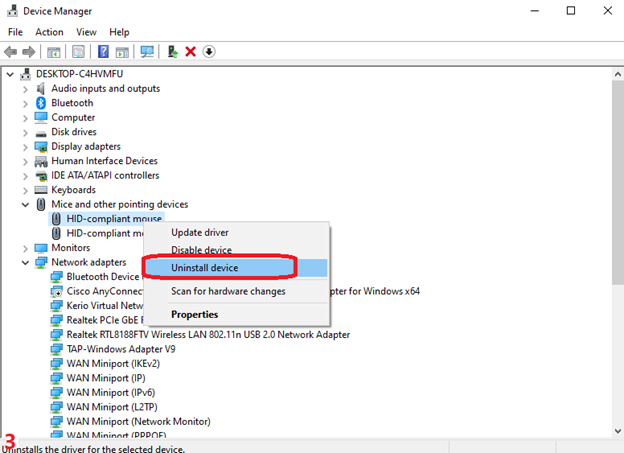Screen dimensions: 624x453
Task: Click the Action Pane toolbar icon
Action: coord(122,52)
